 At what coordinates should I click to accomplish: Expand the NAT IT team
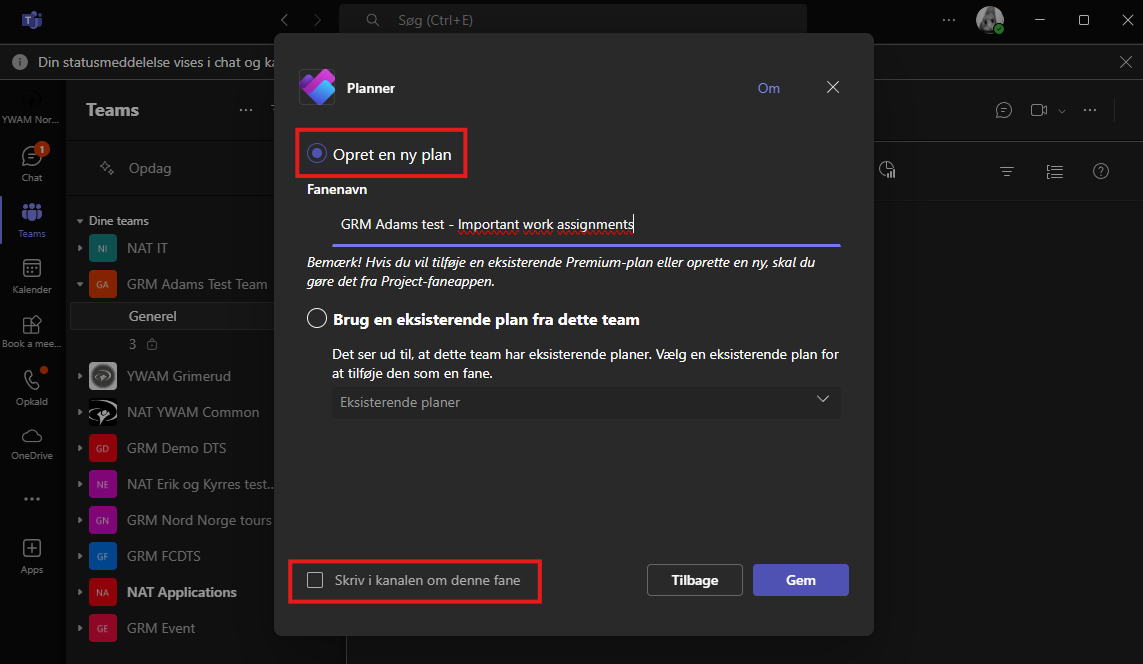point(80,248)
